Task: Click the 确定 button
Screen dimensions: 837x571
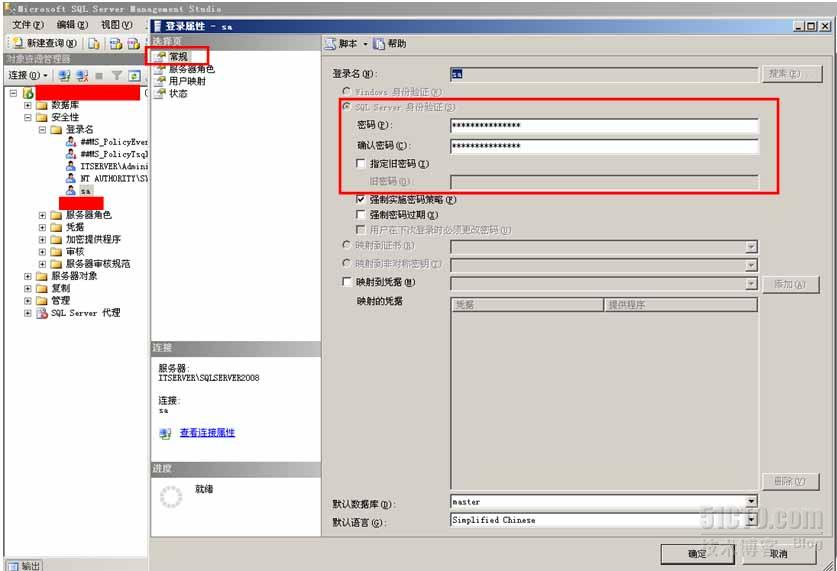Action: click(697, 554)
